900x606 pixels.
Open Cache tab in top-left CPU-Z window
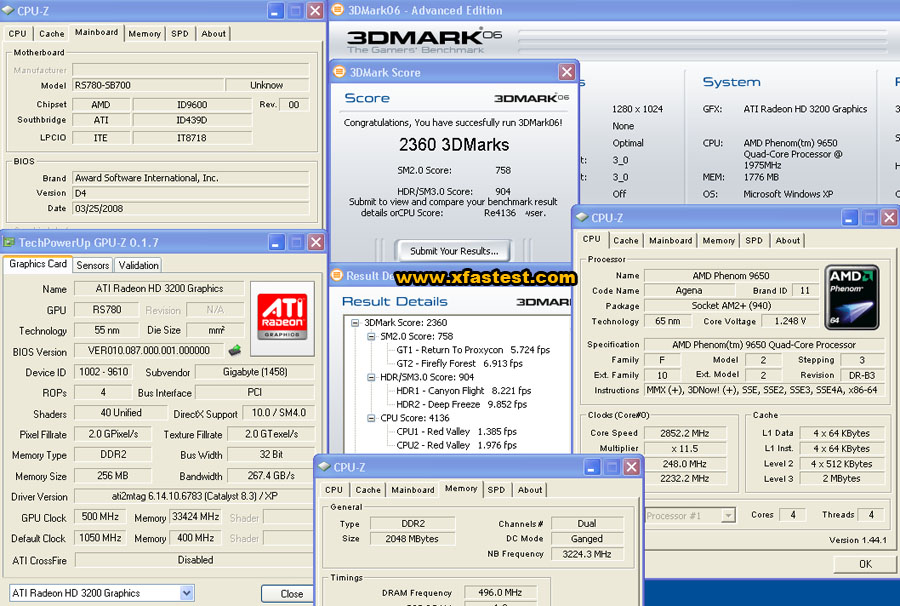(52, 34)
